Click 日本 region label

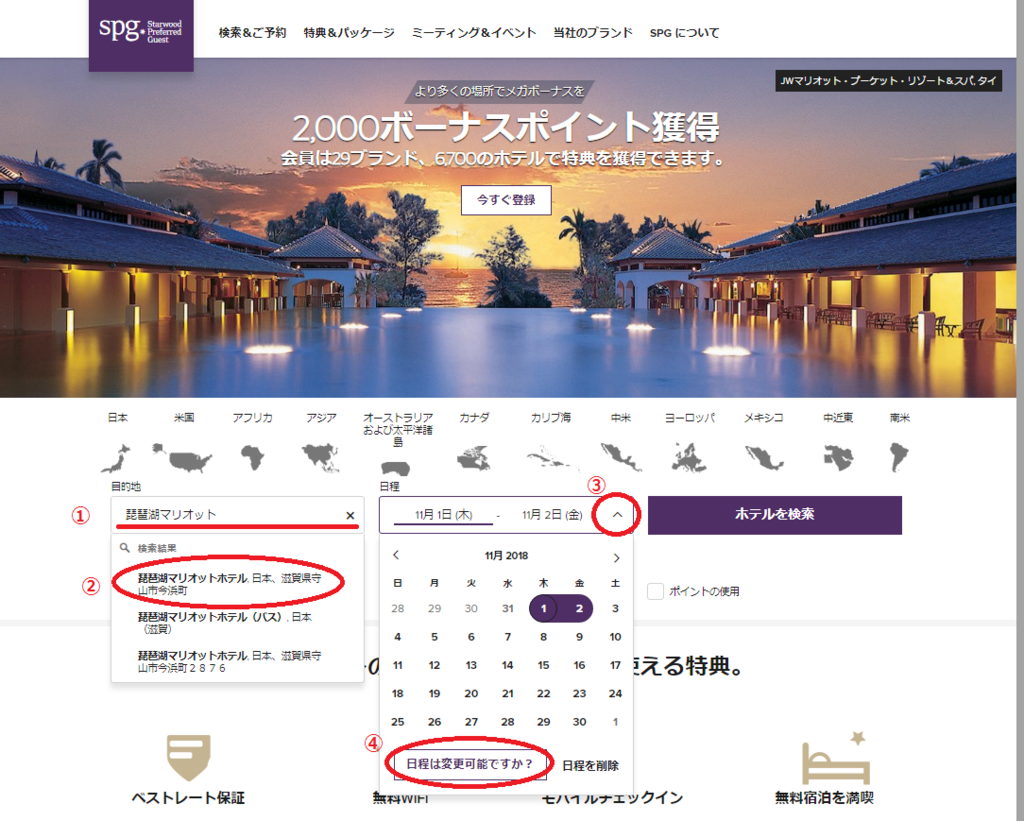coord(118,418)
